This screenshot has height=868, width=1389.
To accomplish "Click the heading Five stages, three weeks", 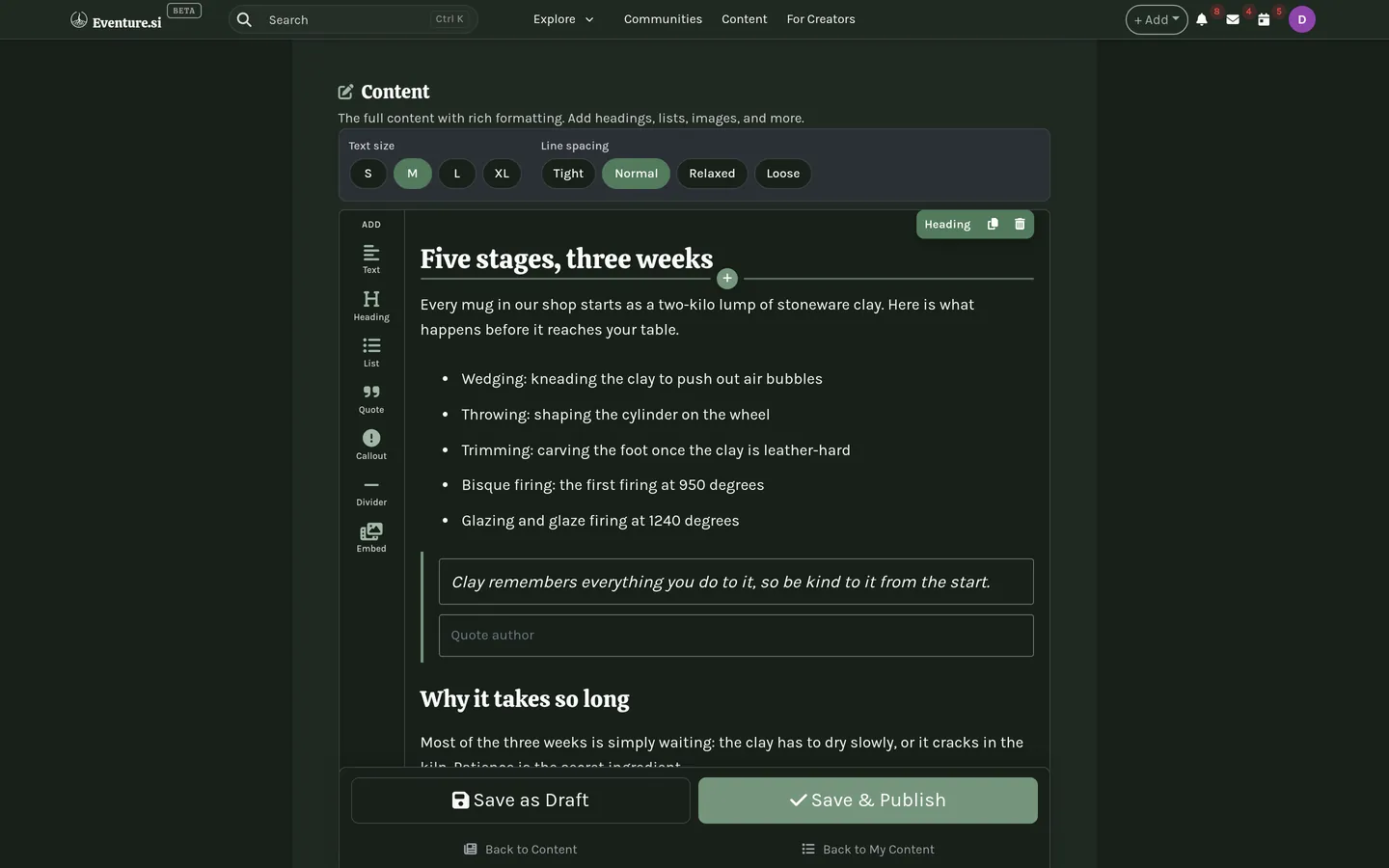I will pyautogui.click(x=567, y=258).
